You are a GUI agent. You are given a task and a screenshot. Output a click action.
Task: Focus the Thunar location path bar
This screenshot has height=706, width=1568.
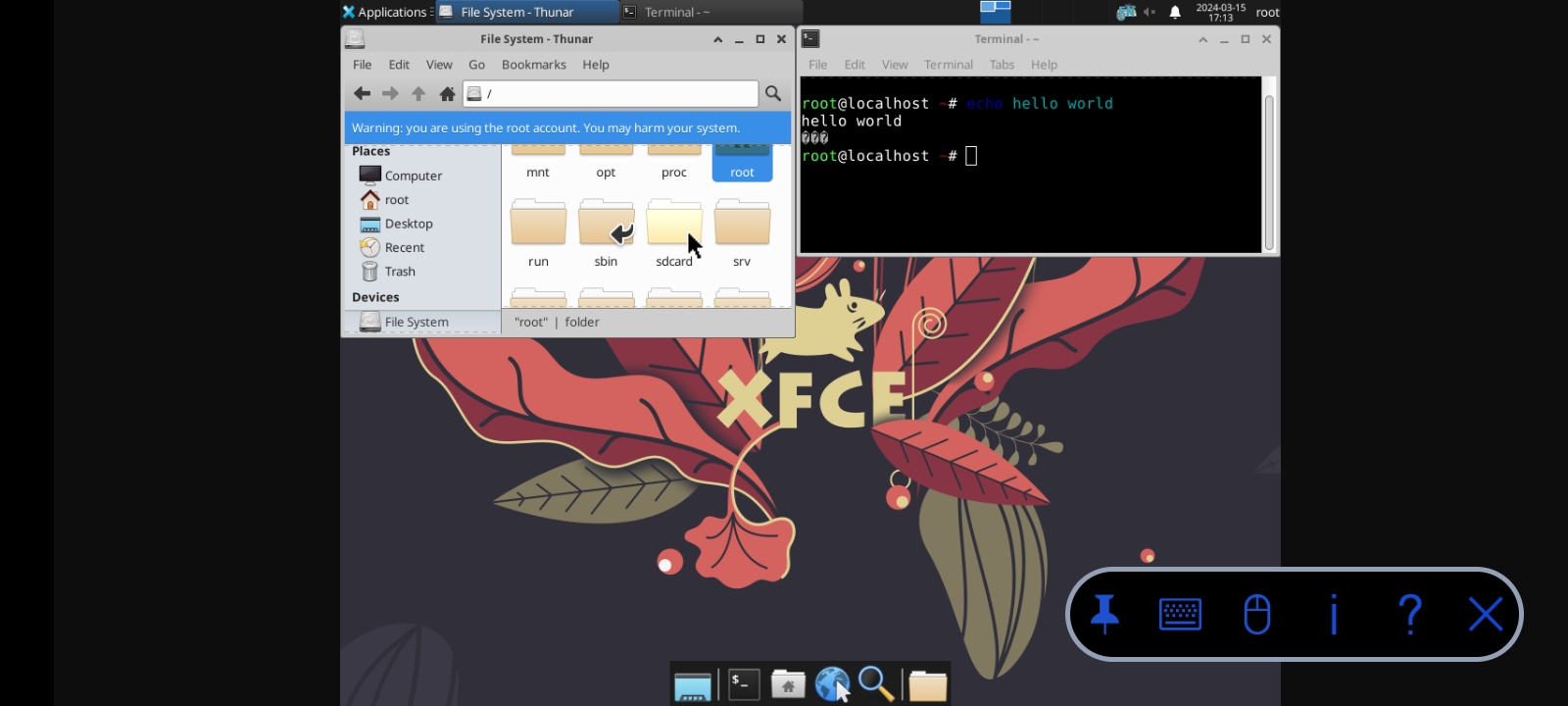611,93
